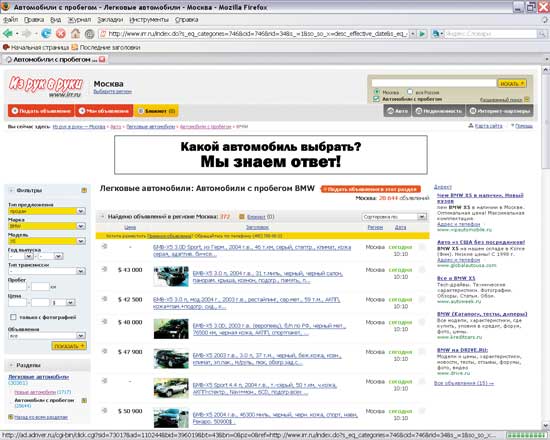Open the Недвижимость section button

click(438, 111)
